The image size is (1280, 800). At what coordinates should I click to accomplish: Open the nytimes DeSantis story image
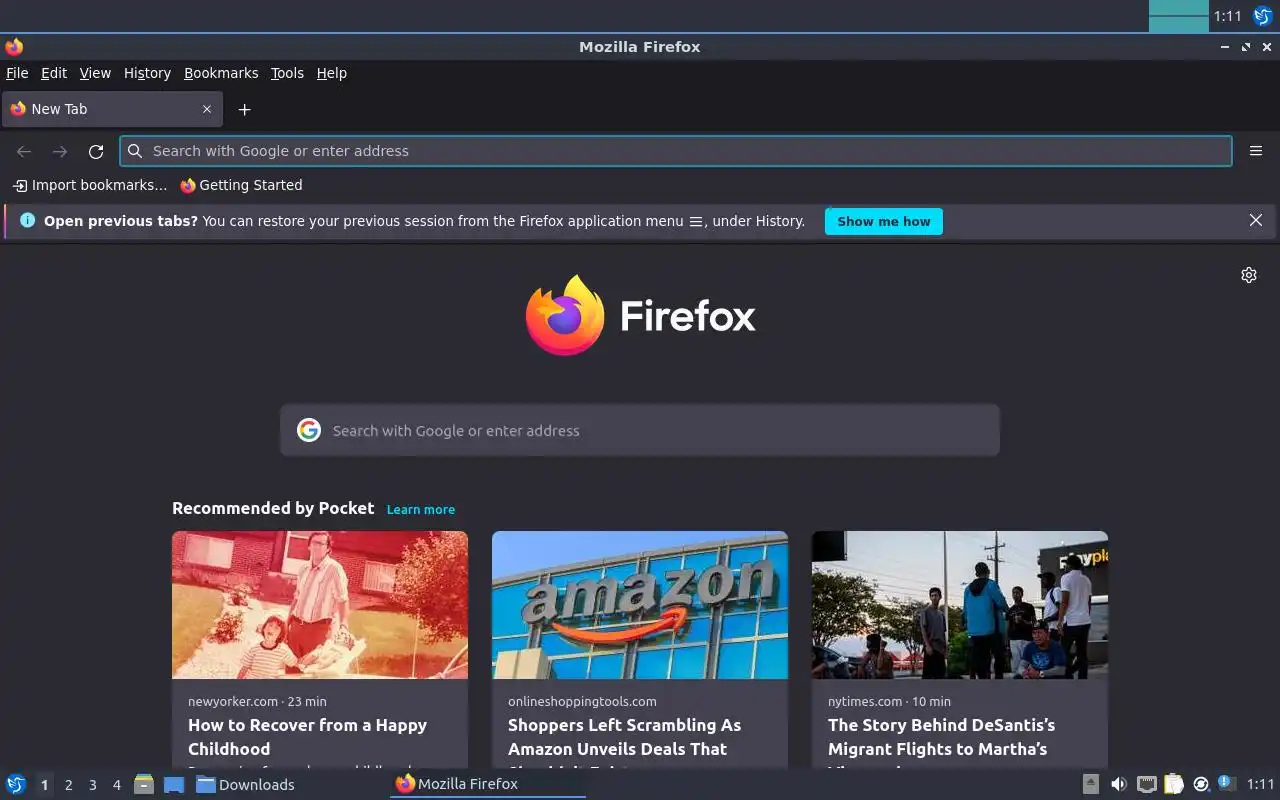pyautogui.click(x=960, y=605)
